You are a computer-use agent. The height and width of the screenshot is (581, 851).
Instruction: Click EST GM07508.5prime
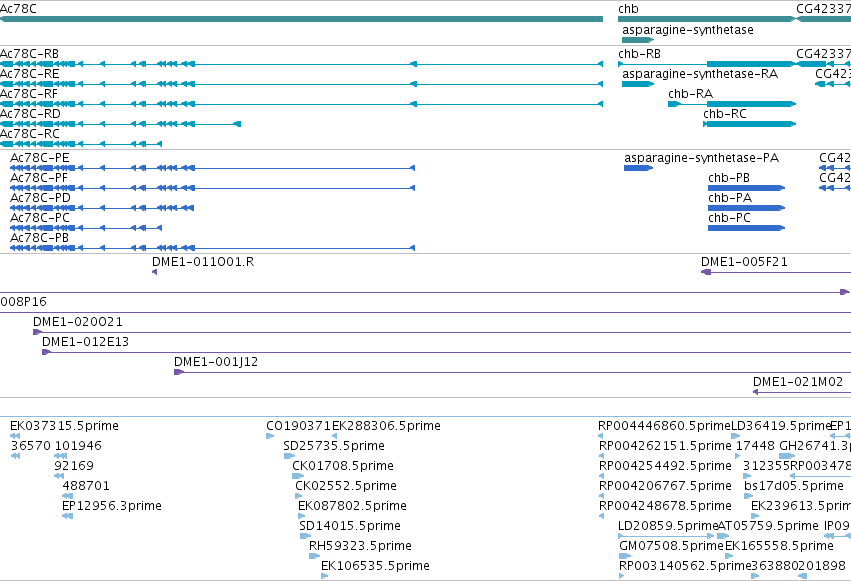coord(625,556)
